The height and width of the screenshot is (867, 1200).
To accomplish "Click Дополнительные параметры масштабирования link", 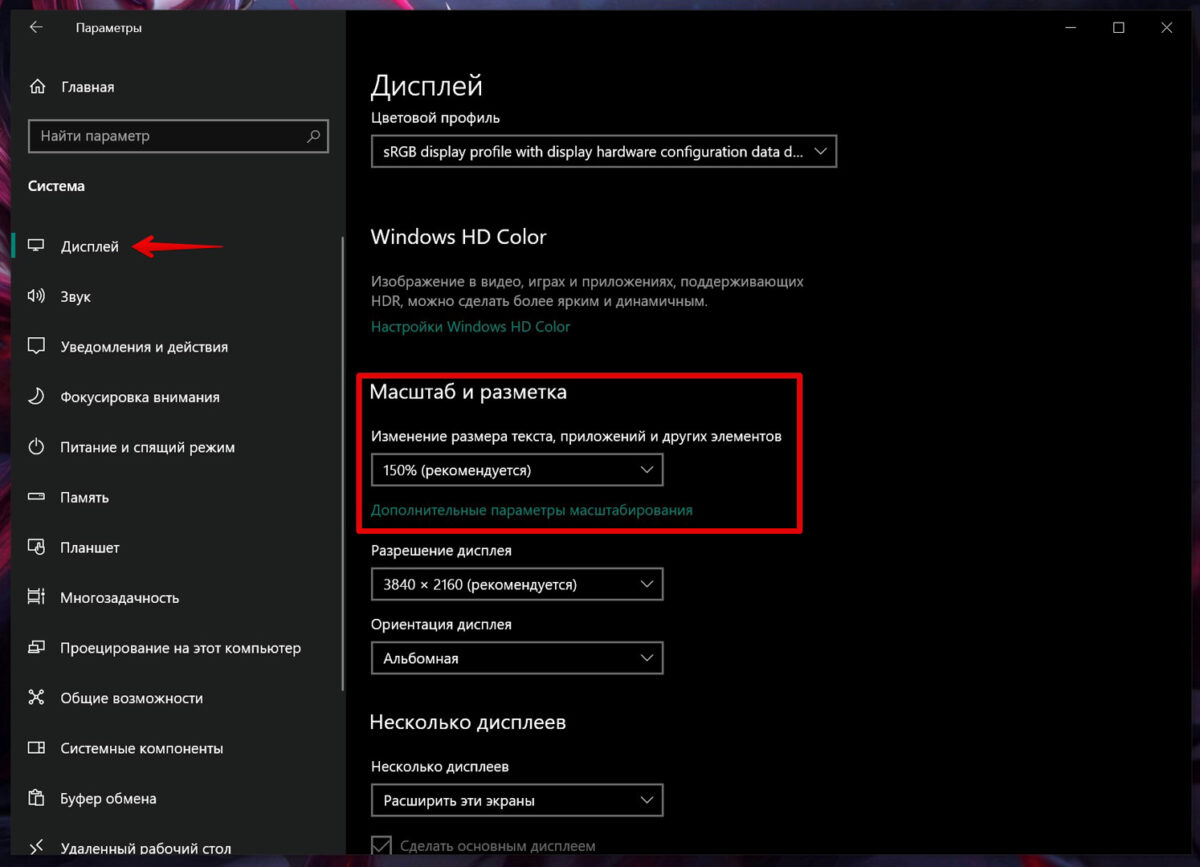I will click(x=531, y=510).
